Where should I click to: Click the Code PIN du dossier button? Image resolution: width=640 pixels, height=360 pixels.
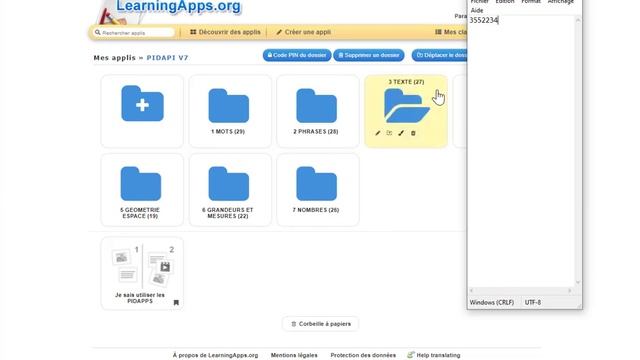[x=297, y=55]
